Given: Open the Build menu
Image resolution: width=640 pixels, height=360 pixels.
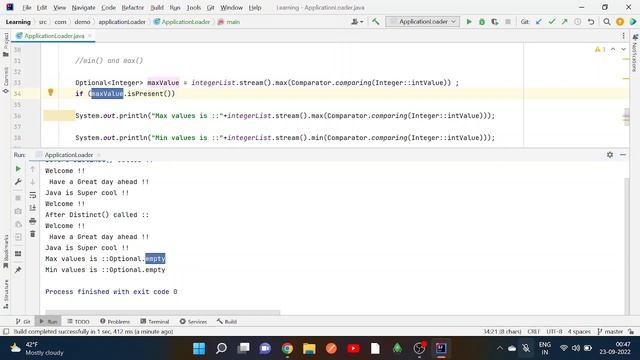Looking at the screenshot, I should (157, 7).
